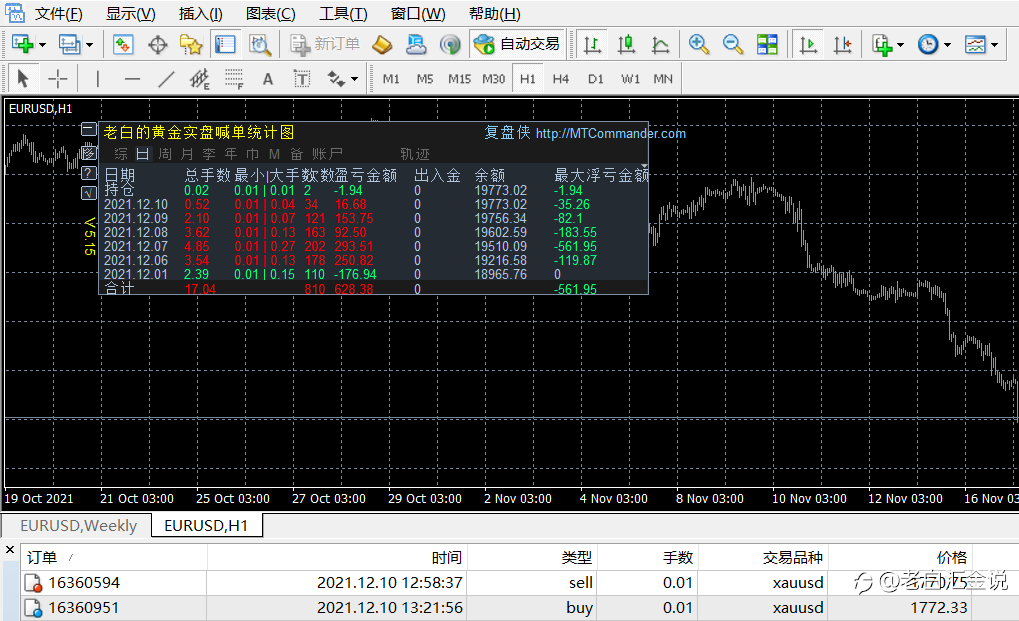Viewport: 1019px width, 621px height.
Task: Select the M15 timeframe button
Action: (459, 78)
